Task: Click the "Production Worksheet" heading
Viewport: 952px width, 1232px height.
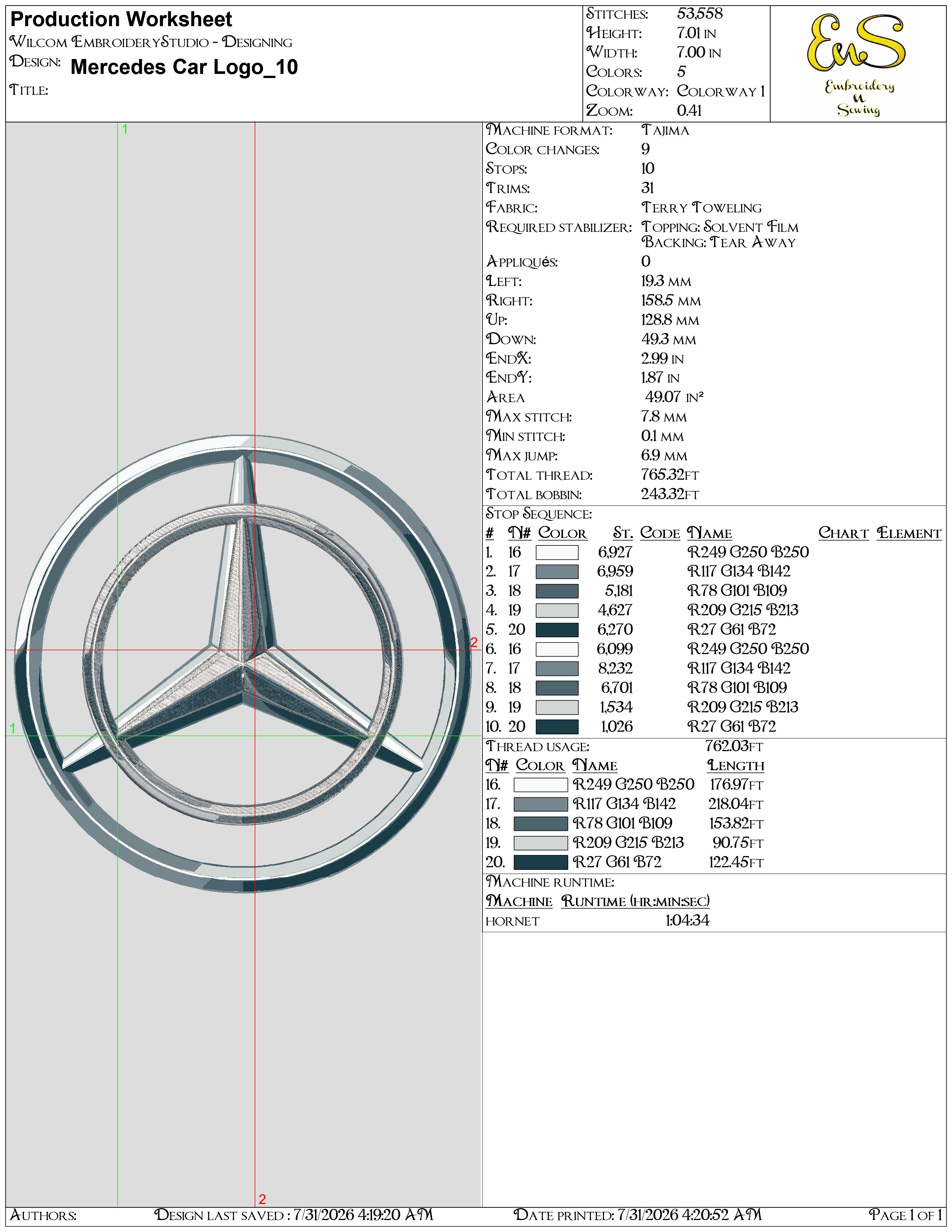Action: [121, 20]
